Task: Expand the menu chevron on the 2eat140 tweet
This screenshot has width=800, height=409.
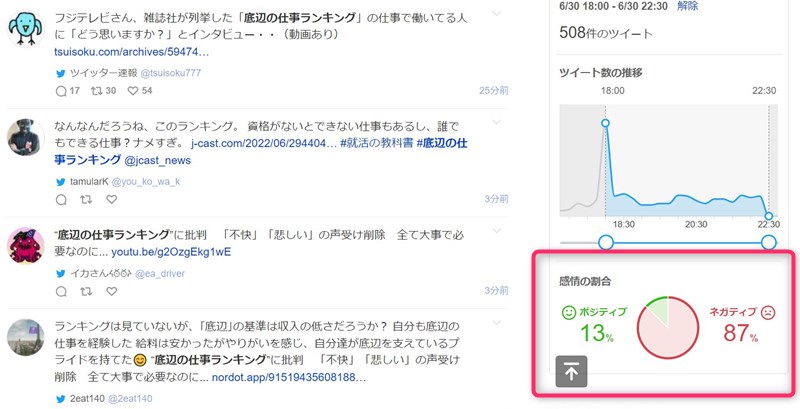Action: pos(496,323)
